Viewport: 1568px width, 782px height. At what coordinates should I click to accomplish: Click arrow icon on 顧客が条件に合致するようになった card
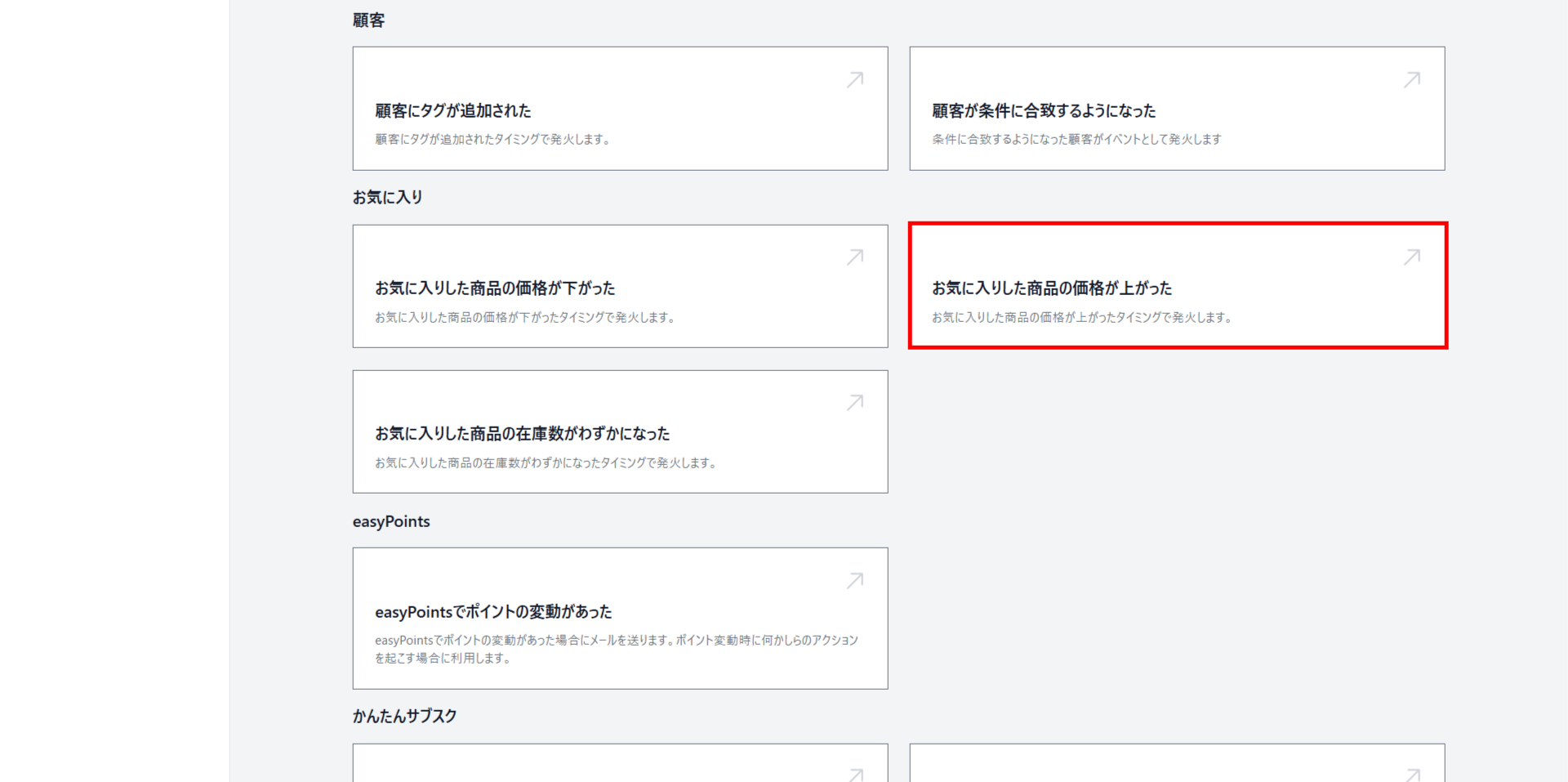click(1412, 79)
